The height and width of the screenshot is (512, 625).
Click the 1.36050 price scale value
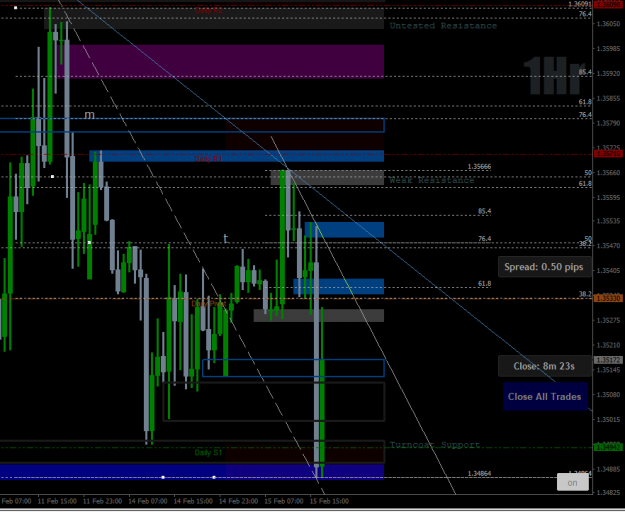click(x=608, y=24)
